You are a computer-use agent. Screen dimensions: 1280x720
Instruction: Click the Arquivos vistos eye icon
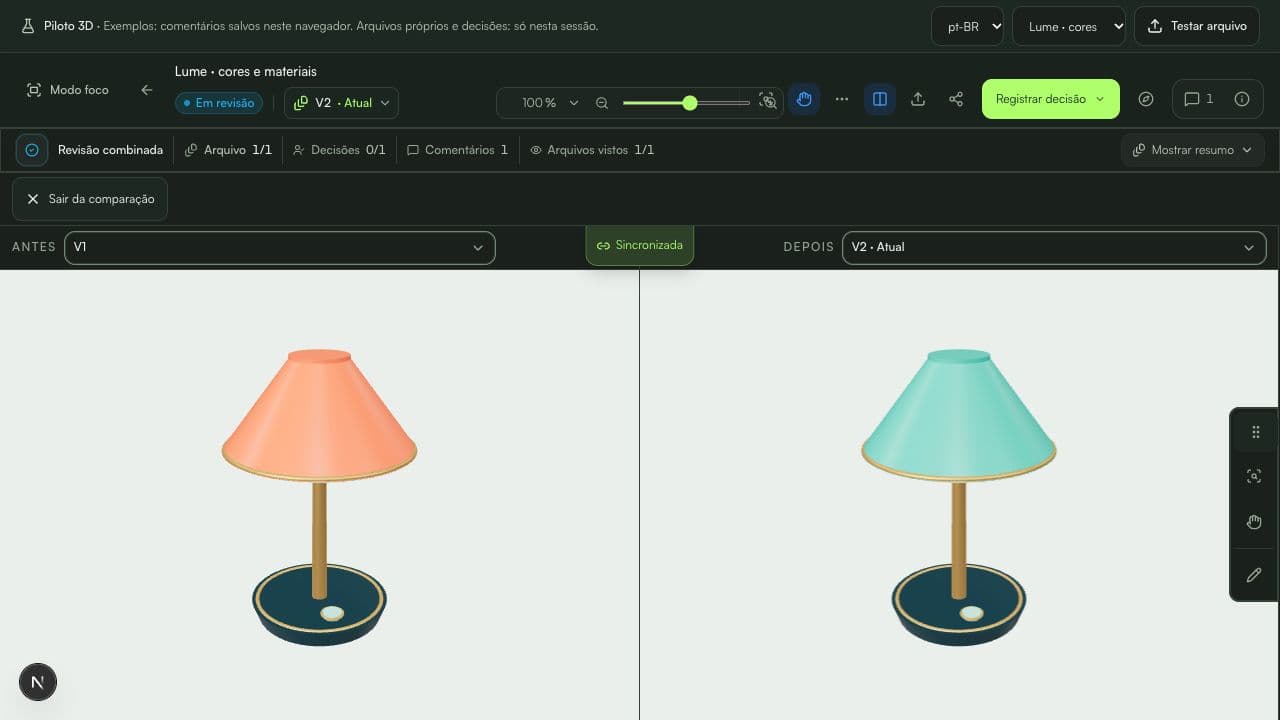click(536, 150)
